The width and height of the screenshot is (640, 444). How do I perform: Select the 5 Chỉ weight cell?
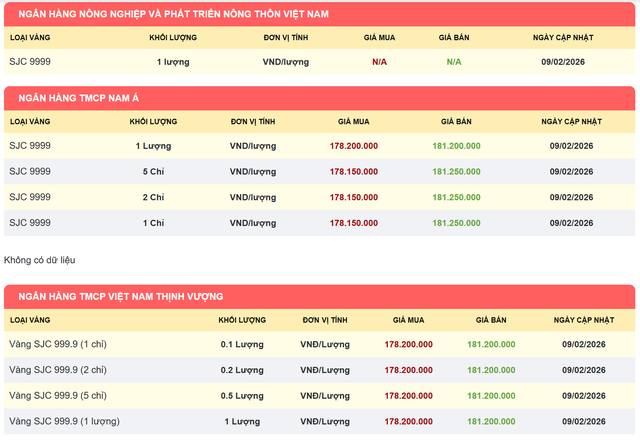click(153, 172)
